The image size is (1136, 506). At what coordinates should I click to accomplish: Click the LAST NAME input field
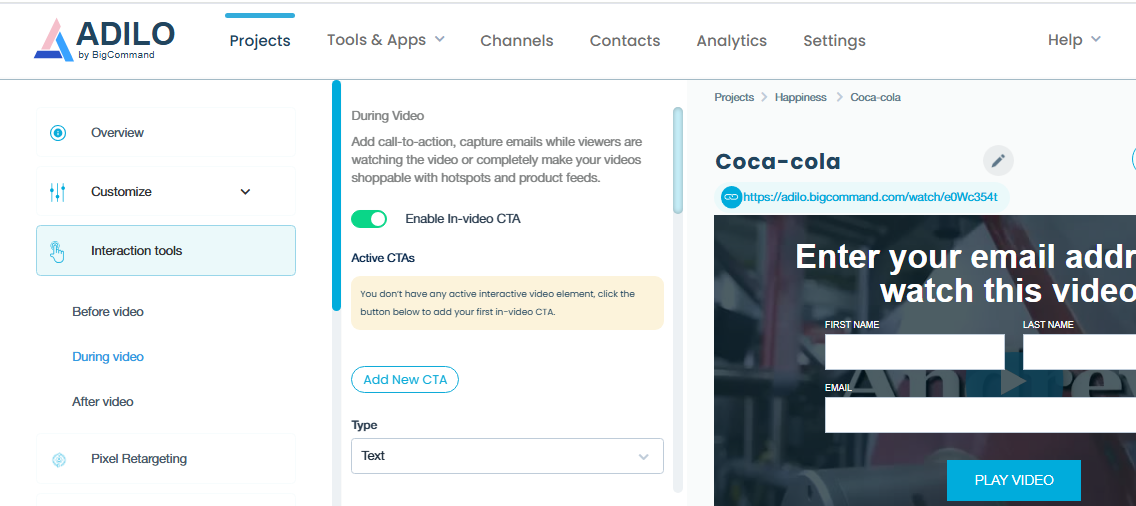click(1079, 352)
